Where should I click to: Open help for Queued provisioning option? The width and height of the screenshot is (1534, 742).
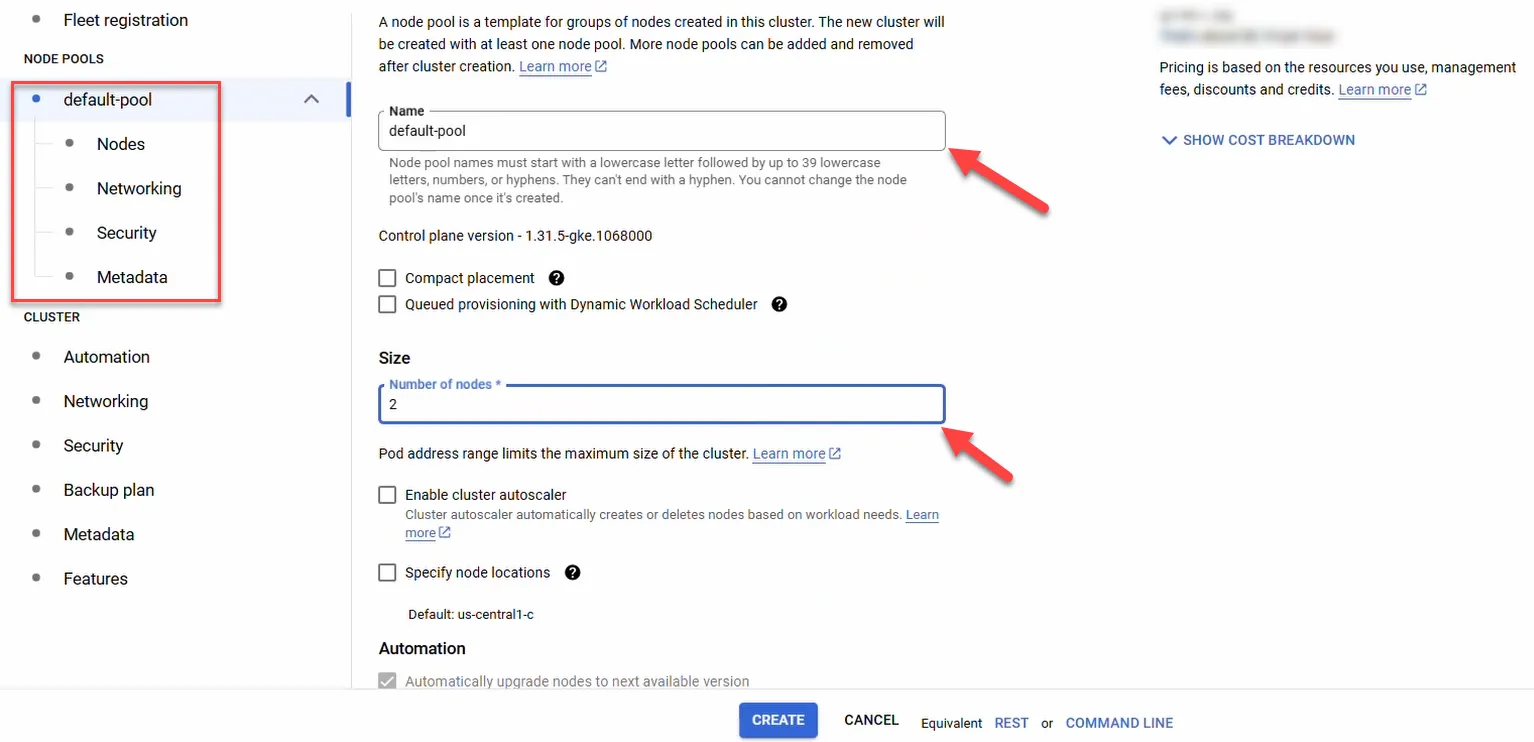[x=780, y=304]
